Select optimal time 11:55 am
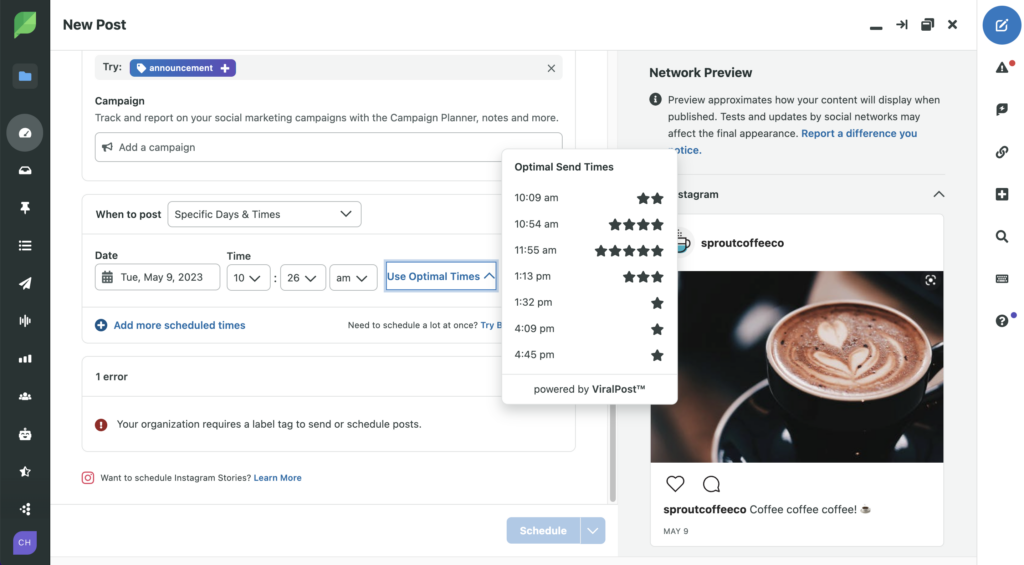Viewport: 1024px width, 565px height. (588, 250)
